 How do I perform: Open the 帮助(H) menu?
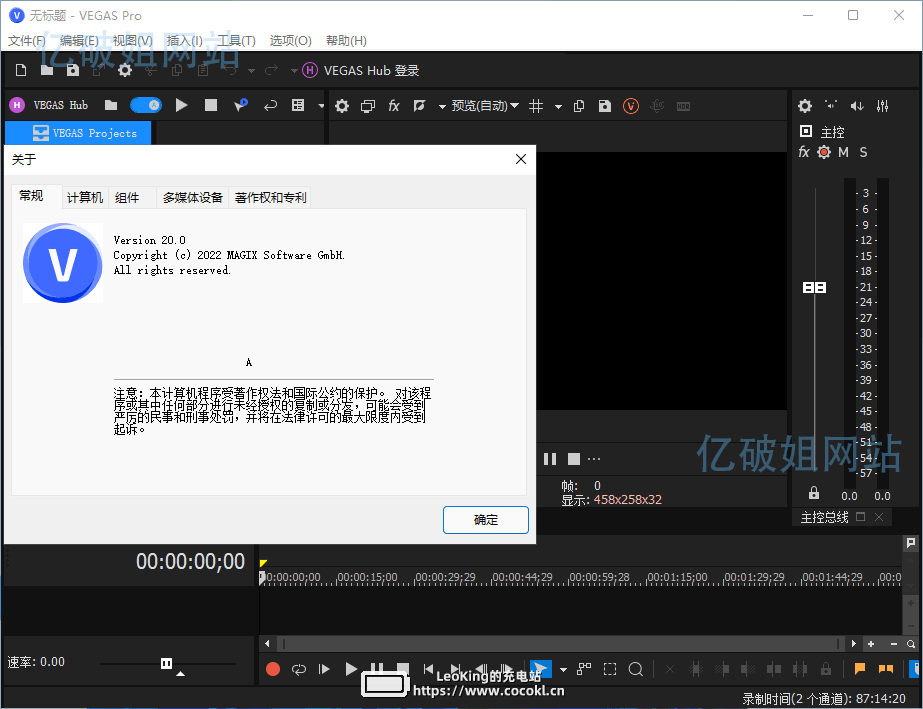pyautogui.click(x=346, y=41)
